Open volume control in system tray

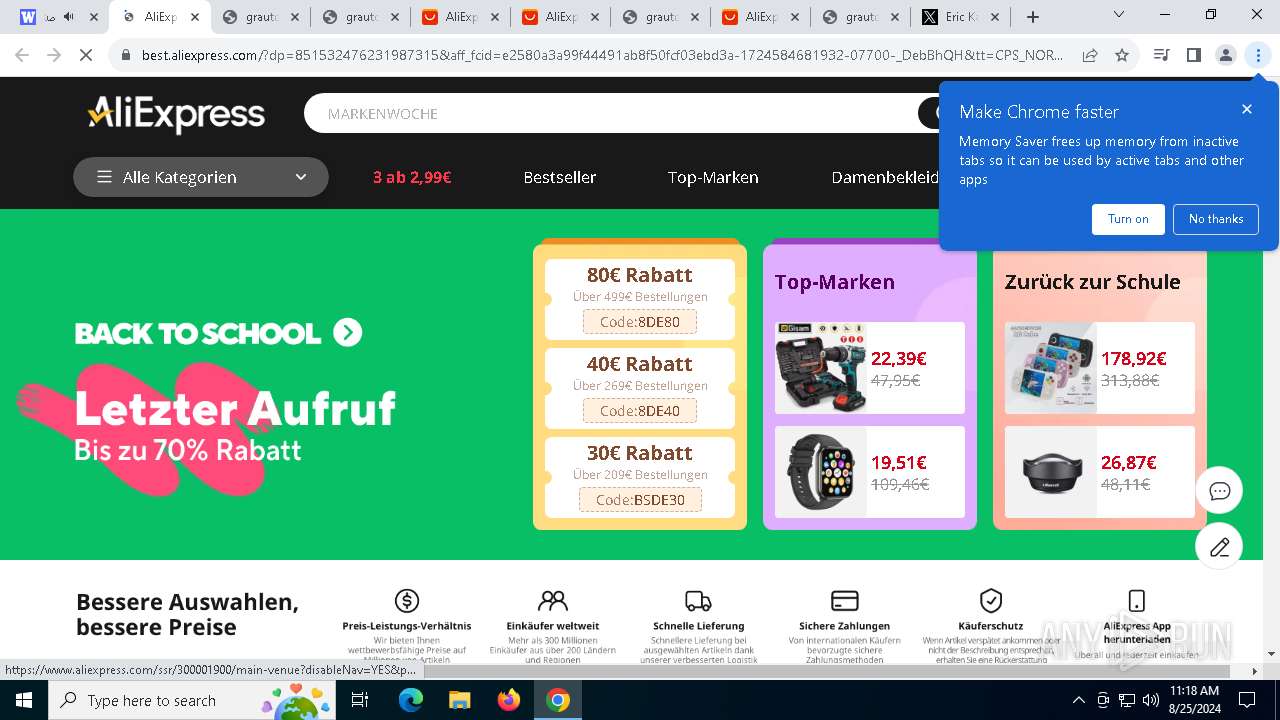click(x=1150, y=700)
